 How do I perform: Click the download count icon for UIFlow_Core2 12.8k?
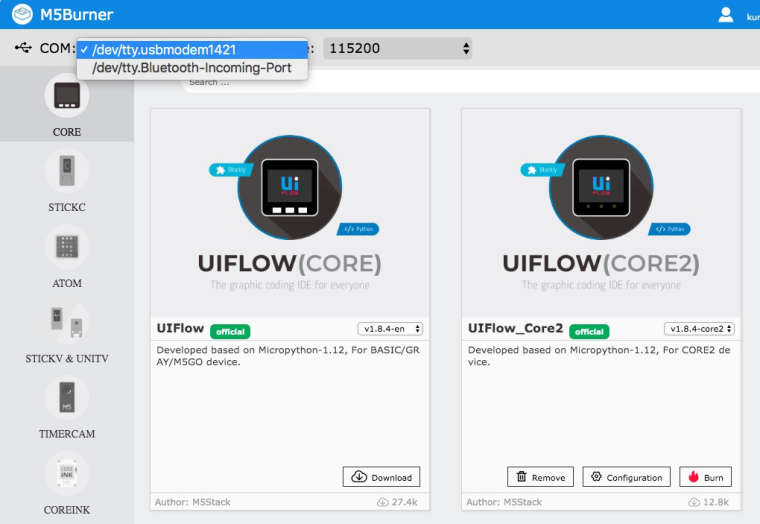[694, 502]
